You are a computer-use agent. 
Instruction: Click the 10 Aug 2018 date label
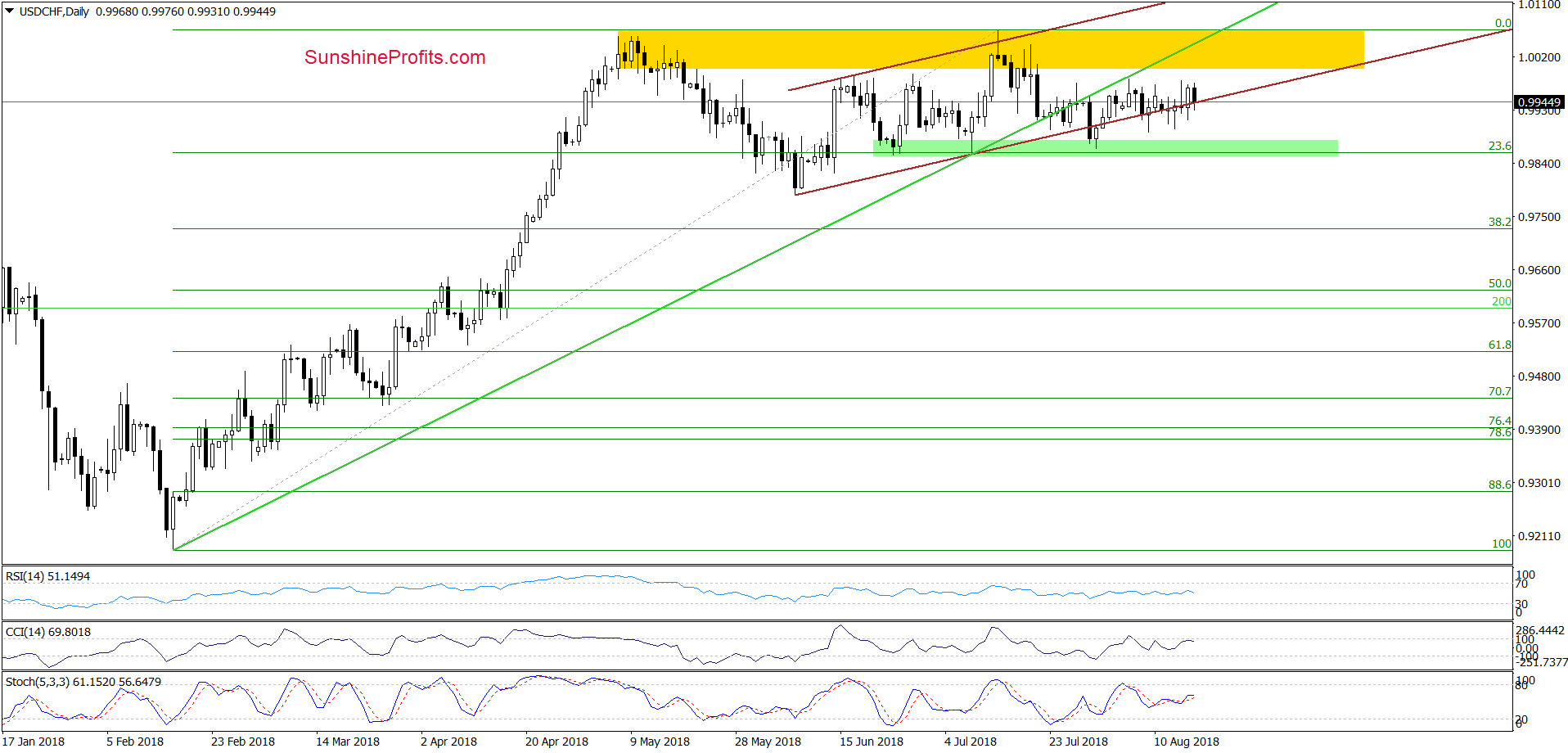[x=1187, y=742]
